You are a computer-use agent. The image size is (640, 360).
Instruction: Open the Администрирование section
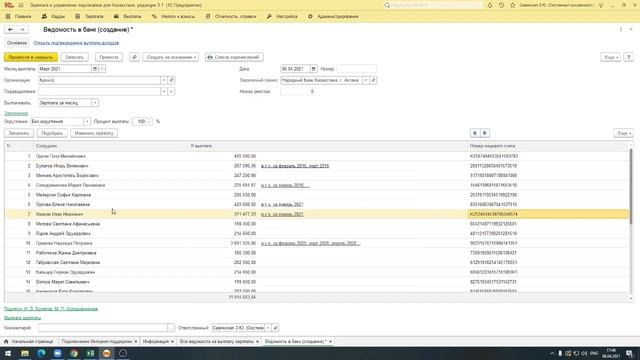click(x=333, y=16)
